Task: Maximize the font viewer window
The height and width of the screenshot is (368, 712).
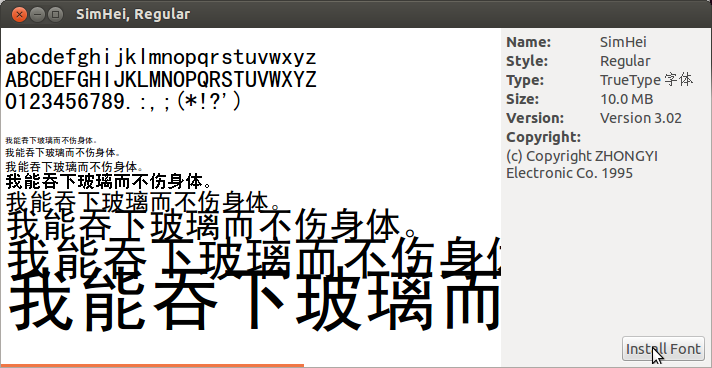Action: 55,14
